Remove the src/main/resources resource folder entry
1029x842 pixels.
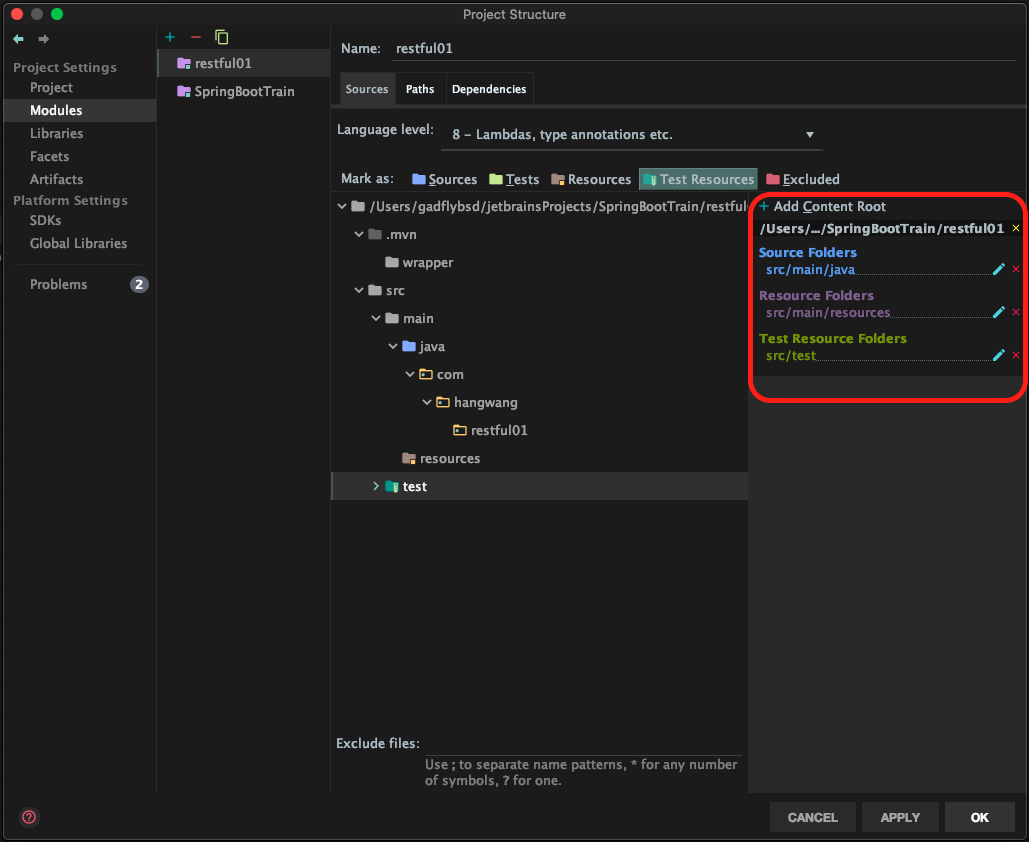point(1016,312)
